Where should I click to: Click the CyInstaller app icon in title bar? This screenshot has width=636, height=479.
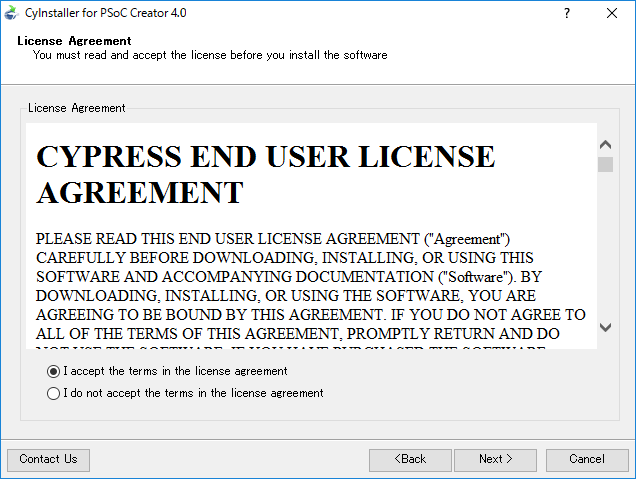[11, 13]
